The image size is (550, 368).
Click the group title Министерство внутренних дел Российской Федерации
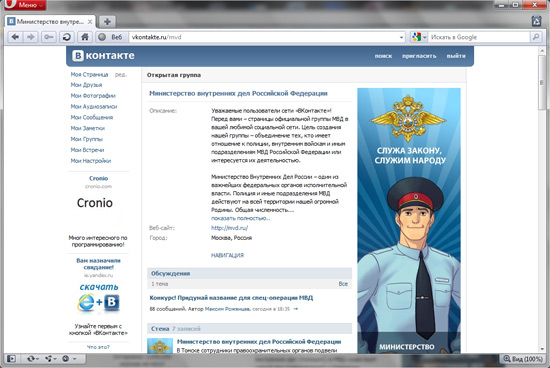[x=238, y=93]
